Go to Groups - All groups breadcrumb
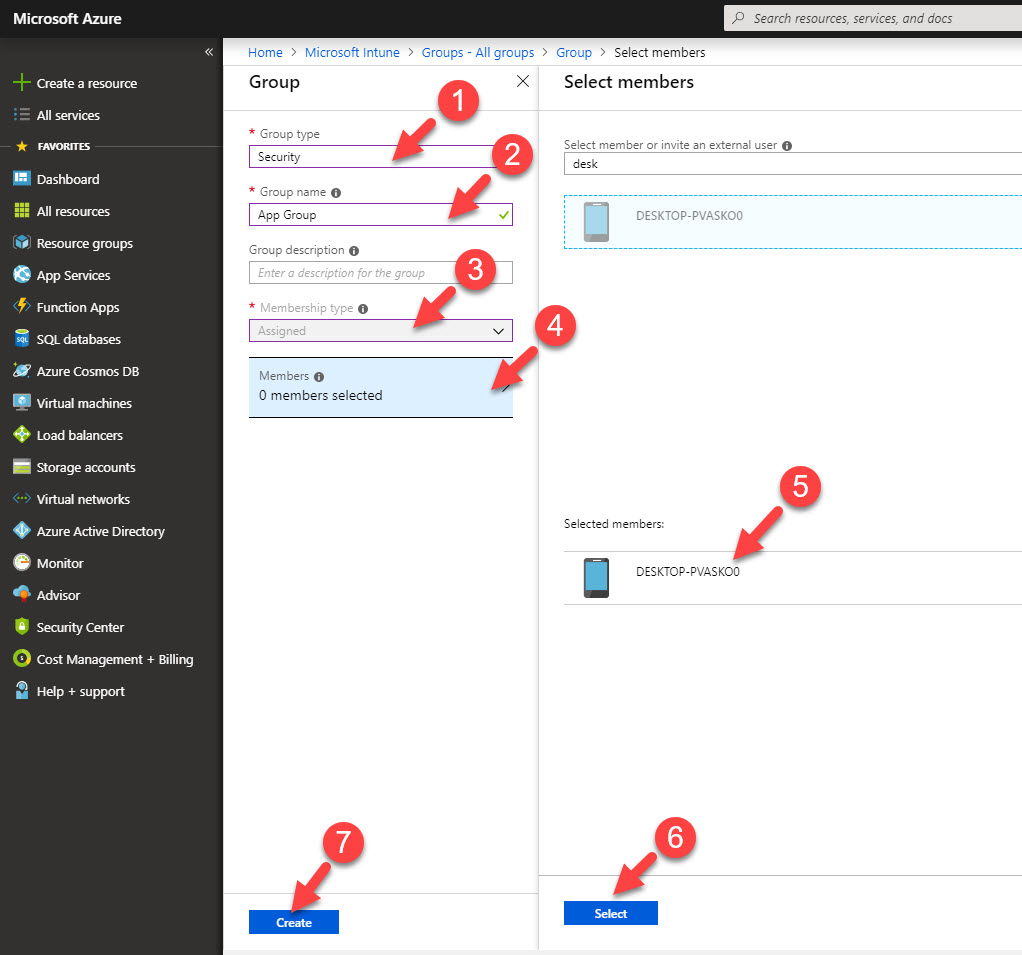The height and width of the screenshot is (955, 1022). [477, 52]
